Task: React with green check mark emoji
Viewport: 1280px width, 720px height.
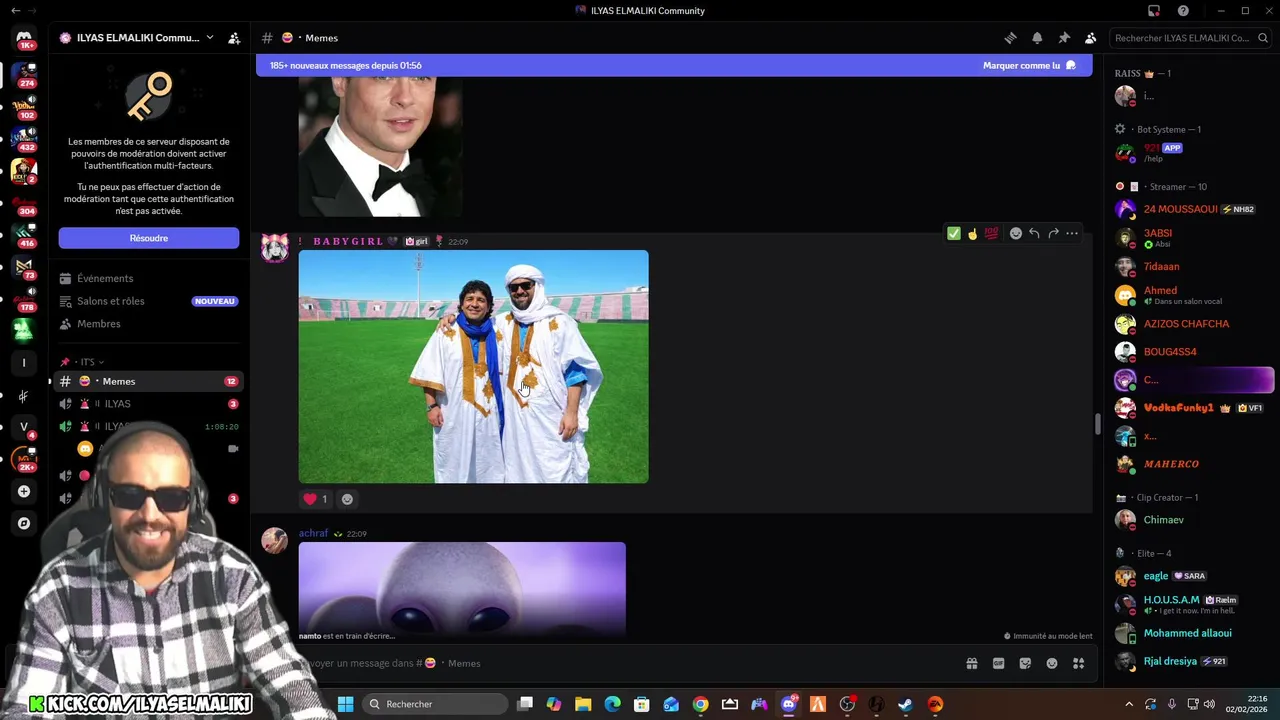Action: click(x=954, y=233)
